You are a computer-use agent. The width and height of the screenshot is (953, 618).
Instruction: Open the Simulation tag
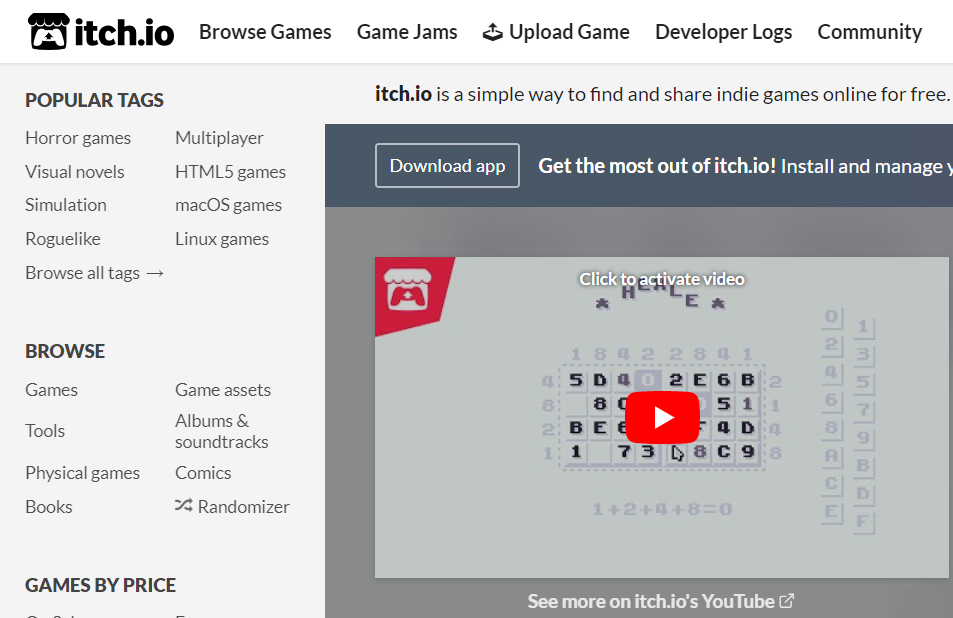[66, 205]
